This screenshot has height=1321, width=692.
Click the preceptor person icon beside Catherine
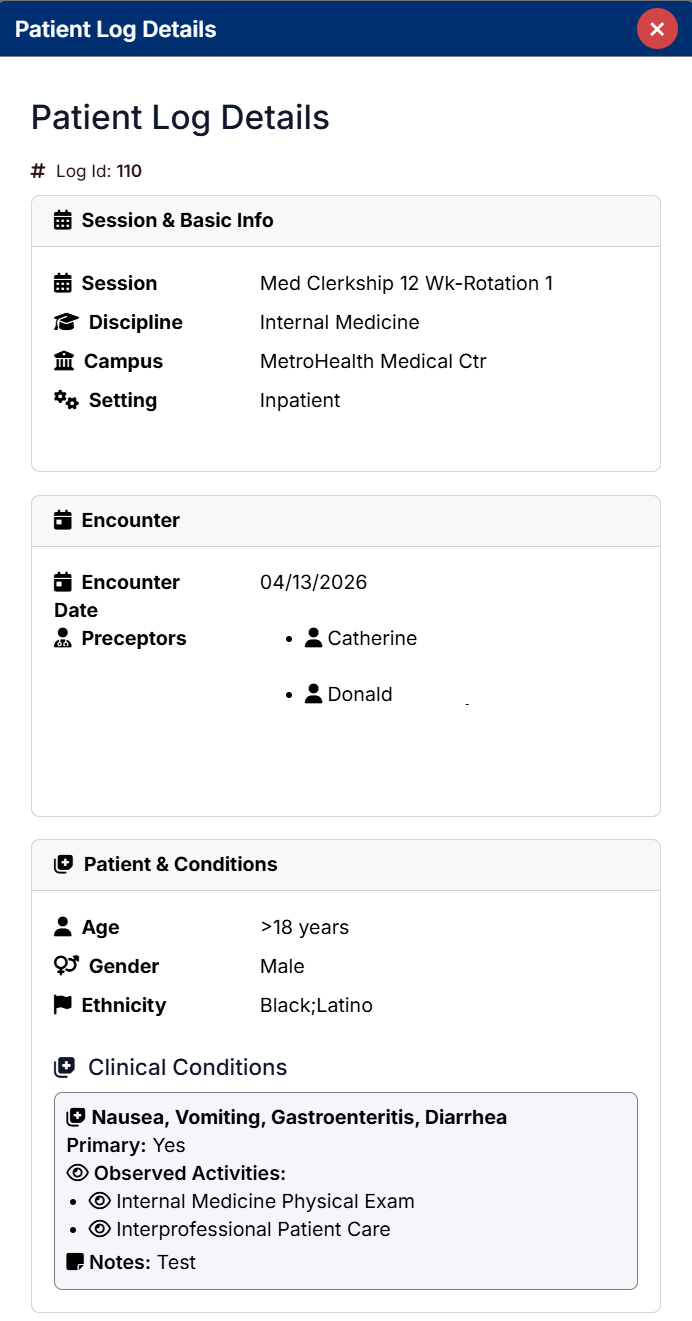(x=313, y=637)
